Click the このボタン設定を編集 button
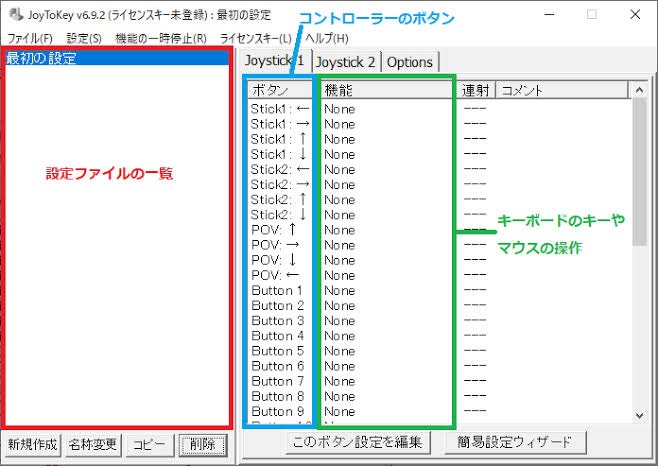The image size is (658, 466). 357,442
